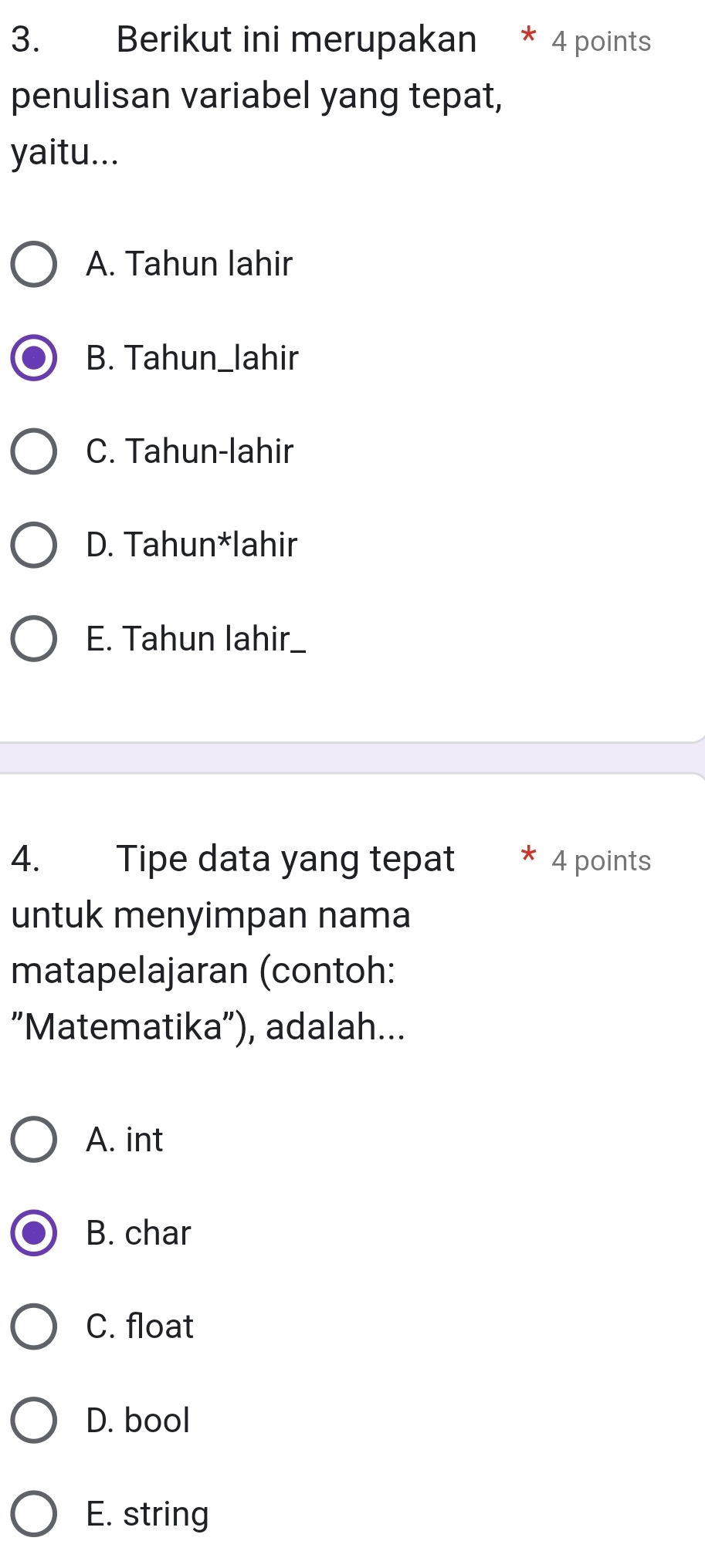Screen dimensions: 705x1568
Task: Select the C. float radio button
Action: coord(33,1327)
